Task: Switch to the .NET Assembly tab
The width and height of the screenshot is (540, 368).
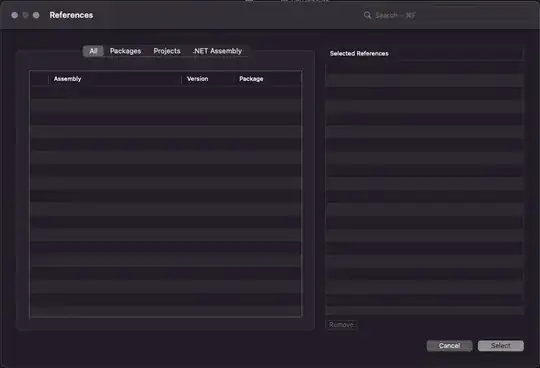Action: pos(217,51)
